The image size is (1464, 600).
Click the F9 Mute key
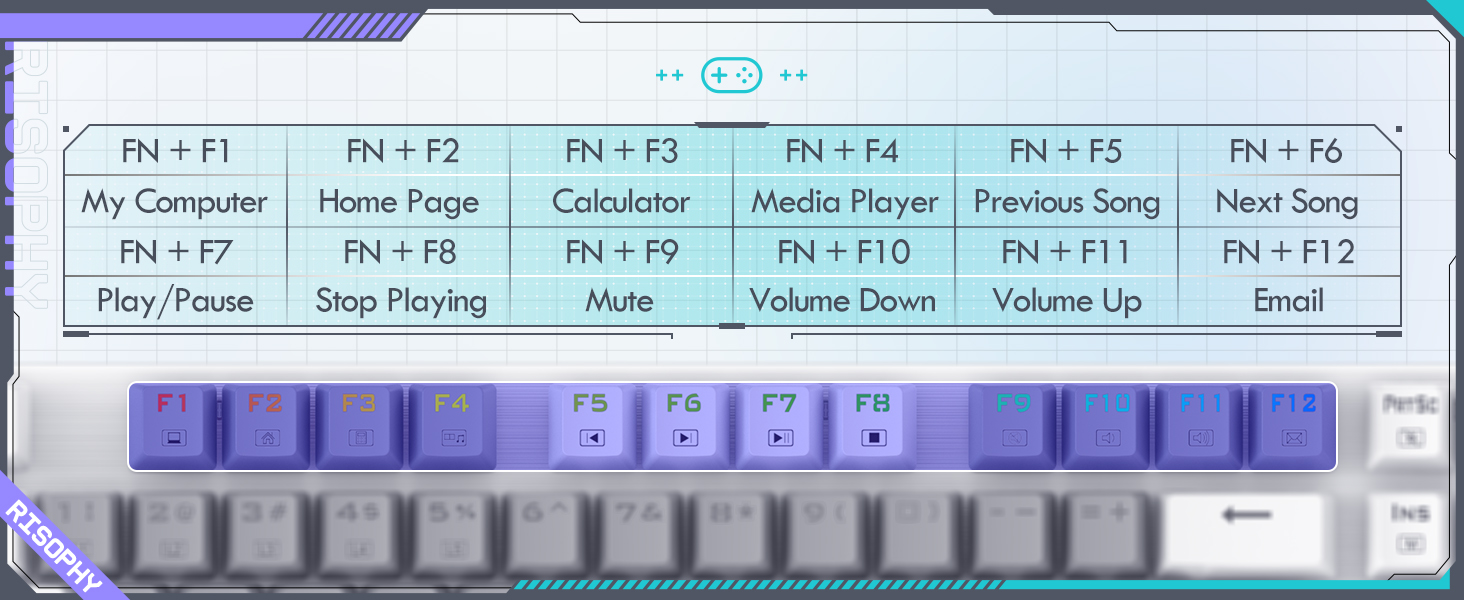1013,424
